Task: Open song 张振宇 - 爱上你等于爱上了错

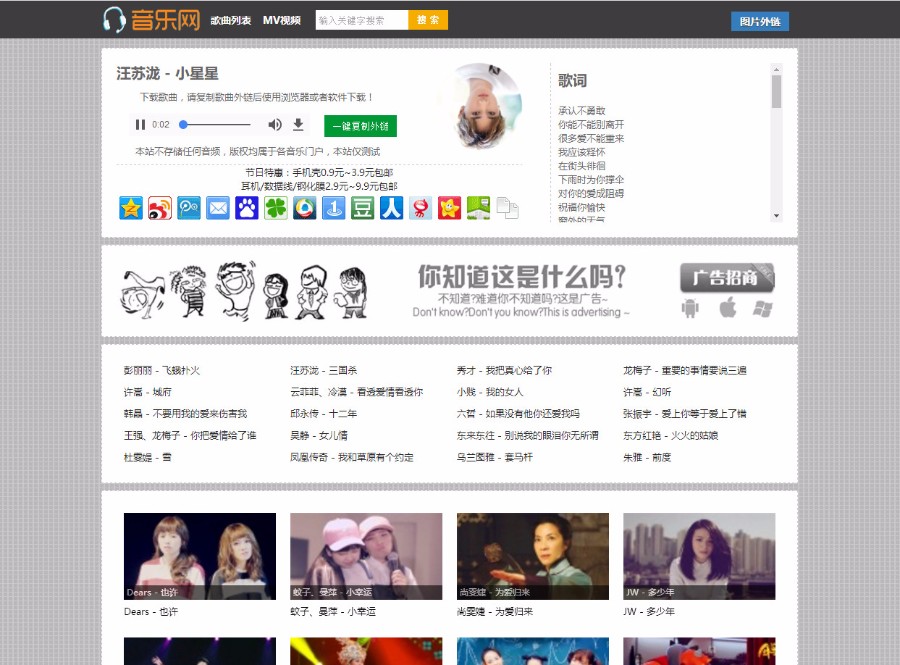Action: tap(685, 414)
